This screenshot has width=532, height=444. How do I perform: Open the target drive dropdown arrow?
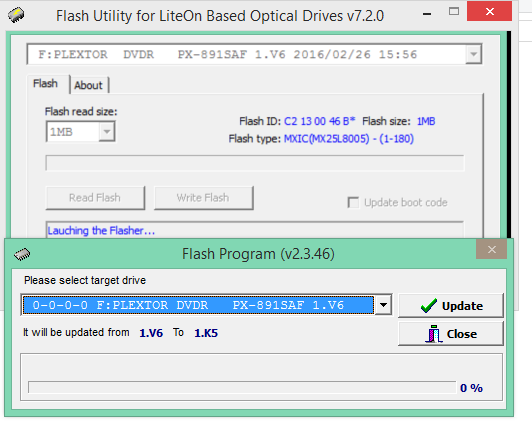383,305
